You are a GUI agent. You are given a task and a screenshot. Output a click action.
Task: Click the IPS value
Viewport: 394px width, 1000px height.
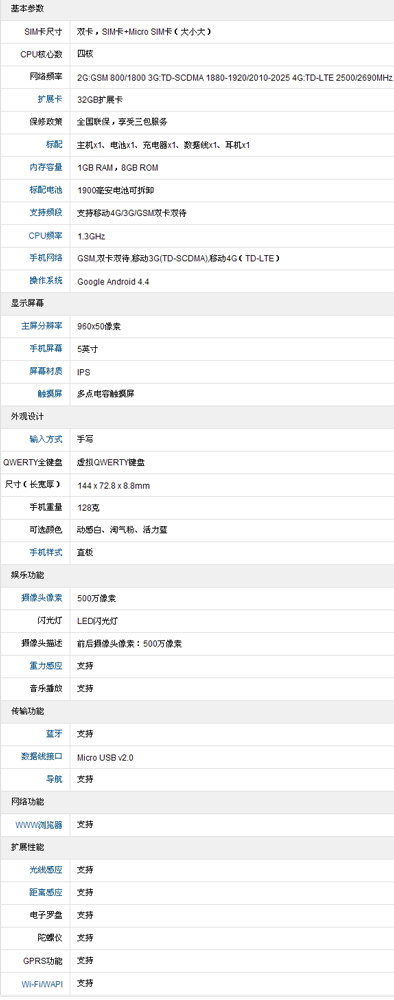tap(84, 372)
